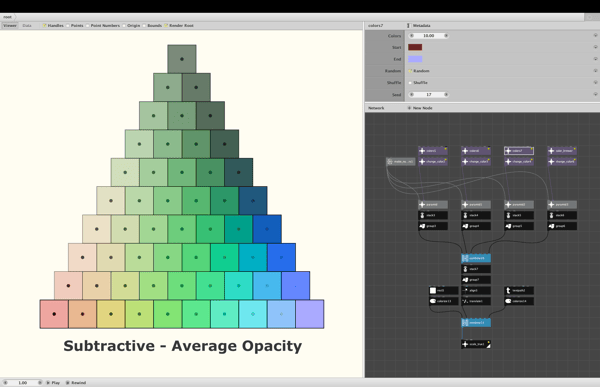Click the New Node plus icon

click(409, 108)
